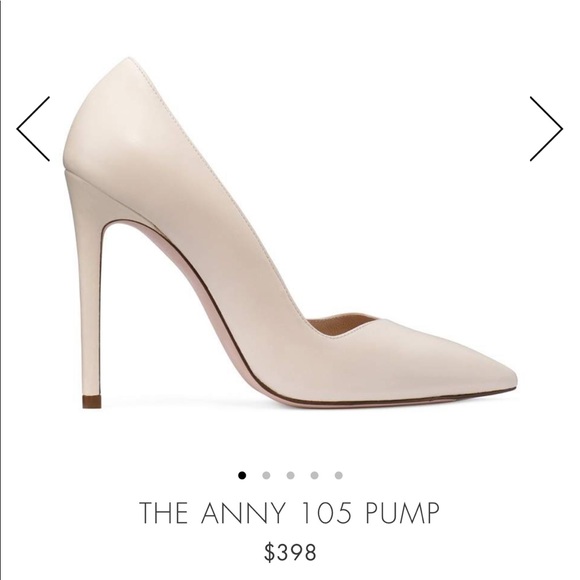Click the word PUMP in the title
580x580 pixels.
(x=402, y=513)
